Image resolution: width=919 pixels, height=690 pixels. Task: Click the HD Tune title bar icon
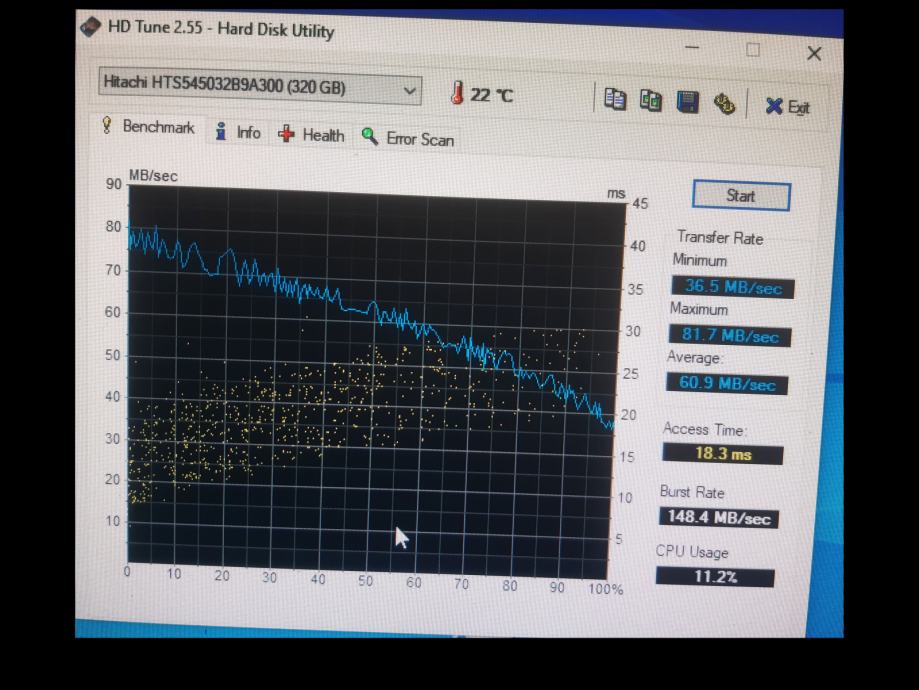pyautogui.click(x=90, y=27)
